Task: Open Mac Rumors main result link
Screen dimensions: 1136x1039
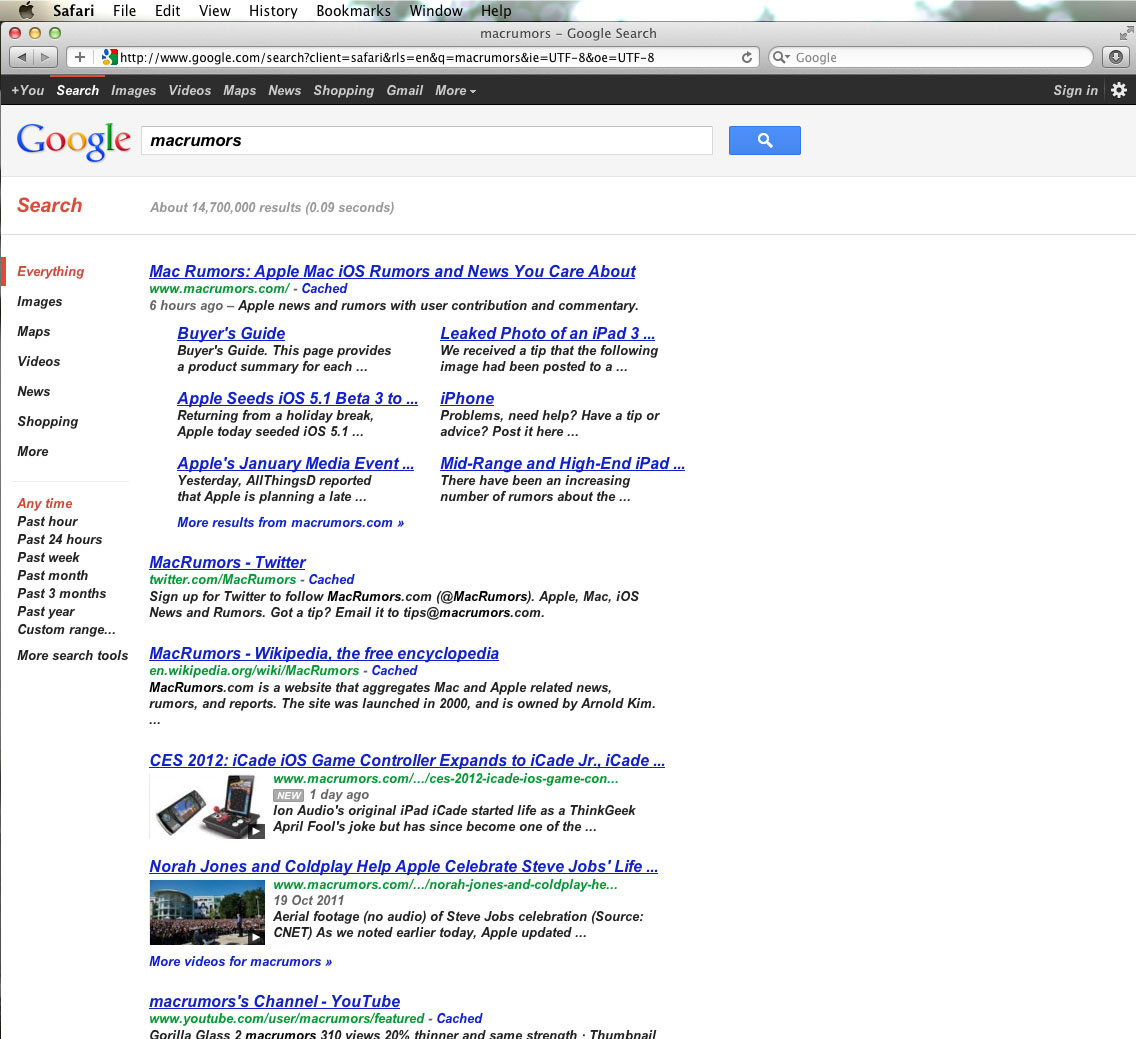Action: coord(393,272)
